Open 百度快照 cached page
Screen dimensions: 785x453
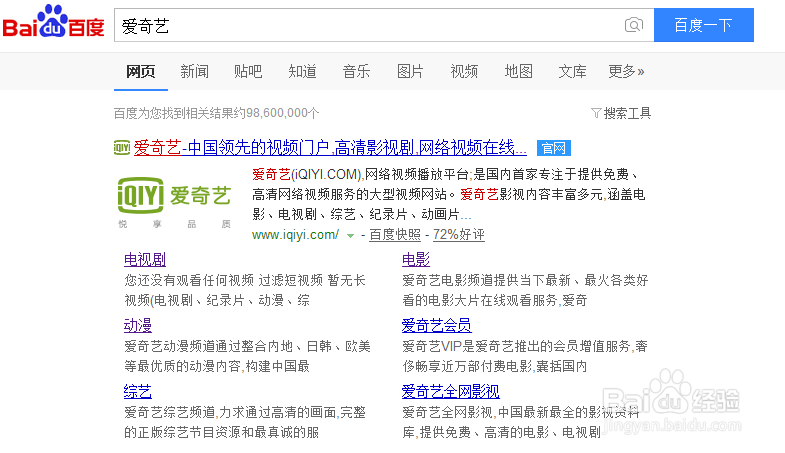pyautogui.click(x=395, y=235)
